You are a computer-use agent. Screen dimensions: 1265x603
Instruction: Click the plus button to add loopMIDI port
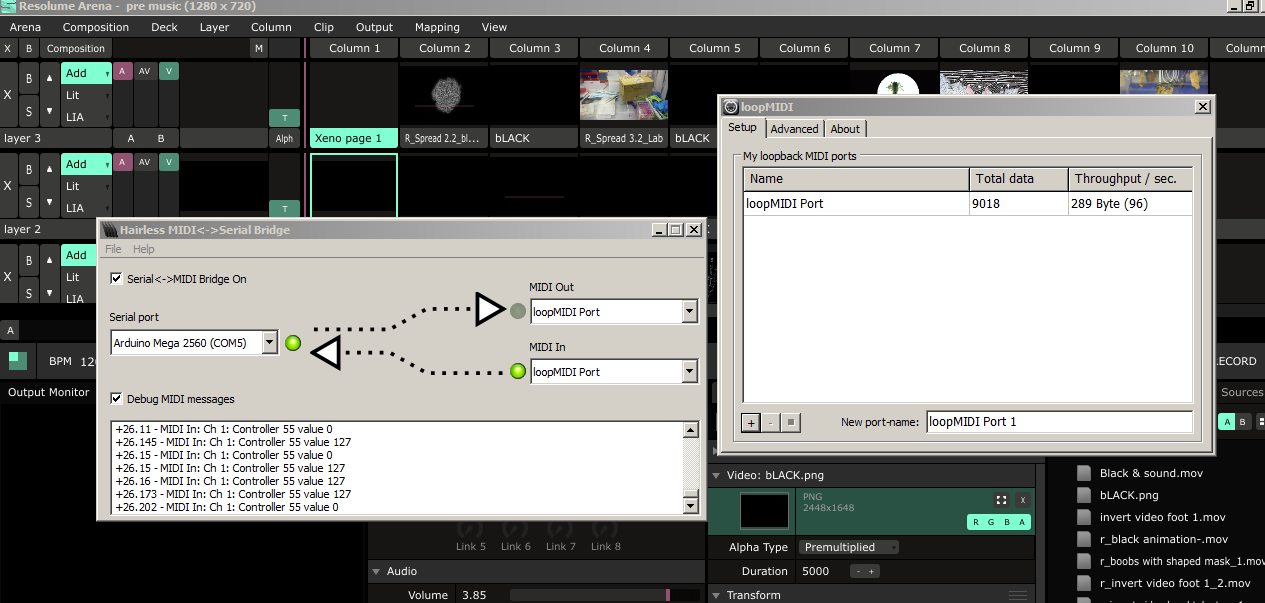click(750, 422)
